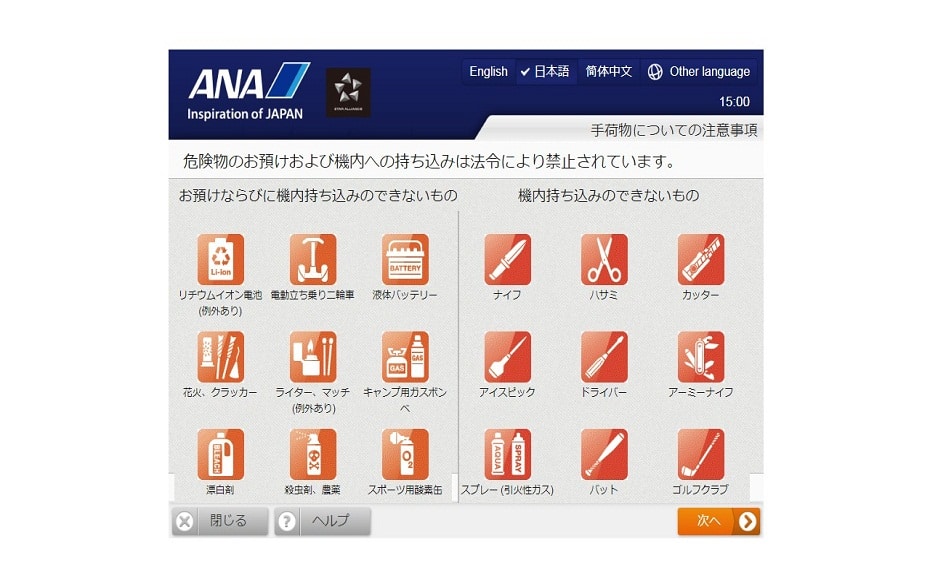Click the sports oxygen can icon

click(405, 454)
